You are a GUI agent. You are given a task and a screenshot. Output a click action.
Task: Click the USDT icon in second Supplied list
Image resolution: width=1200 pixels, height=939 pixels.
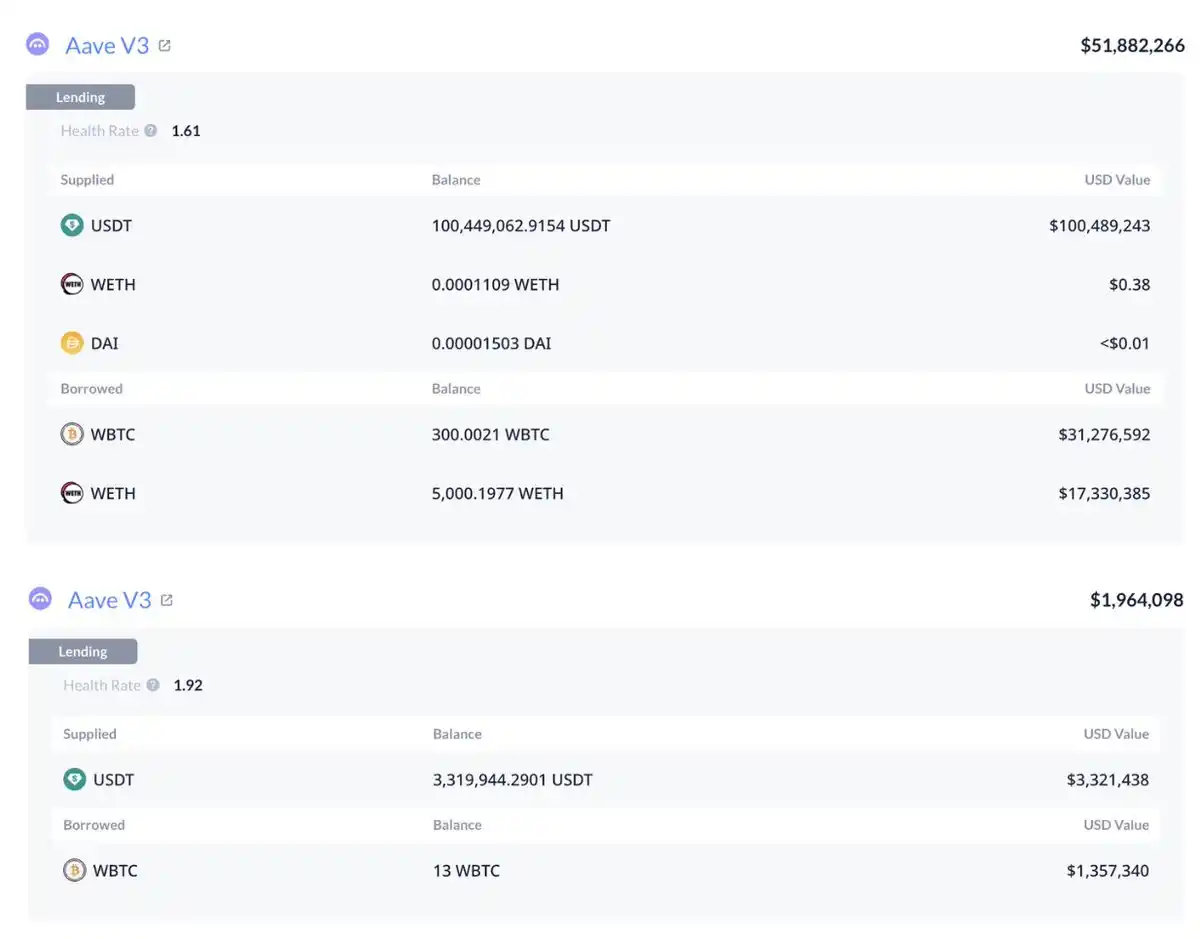point(75,779)
